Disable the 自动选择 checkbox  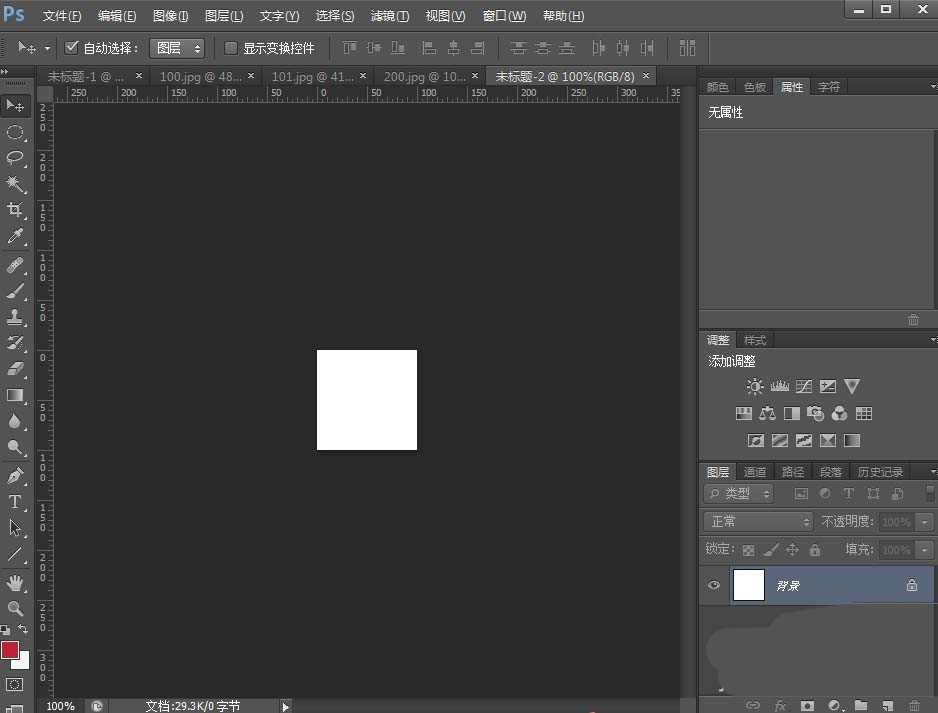click(71, 48)
